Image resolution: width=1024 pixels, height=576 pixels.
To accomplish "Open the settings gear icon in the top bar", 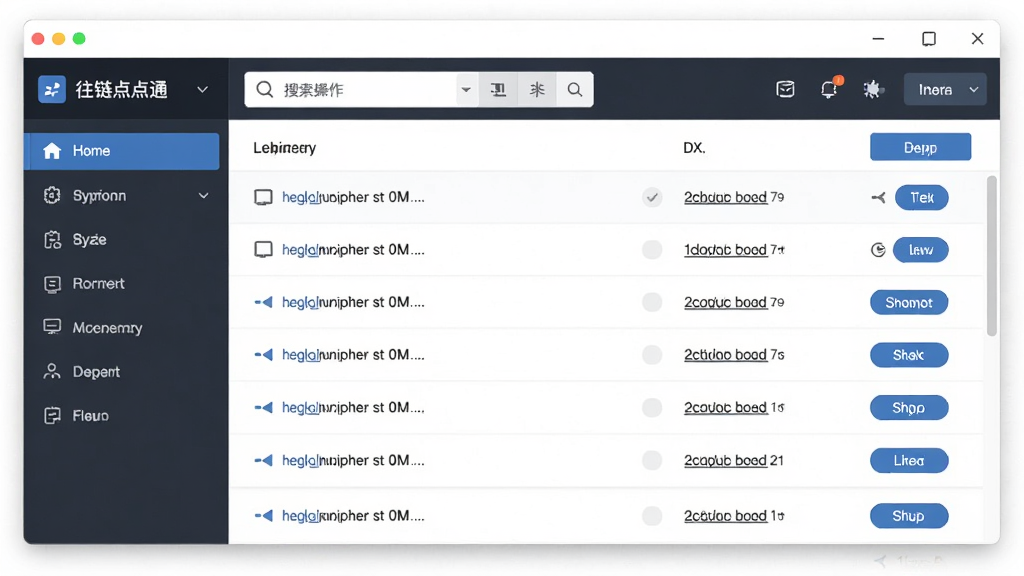I will 872,89.
